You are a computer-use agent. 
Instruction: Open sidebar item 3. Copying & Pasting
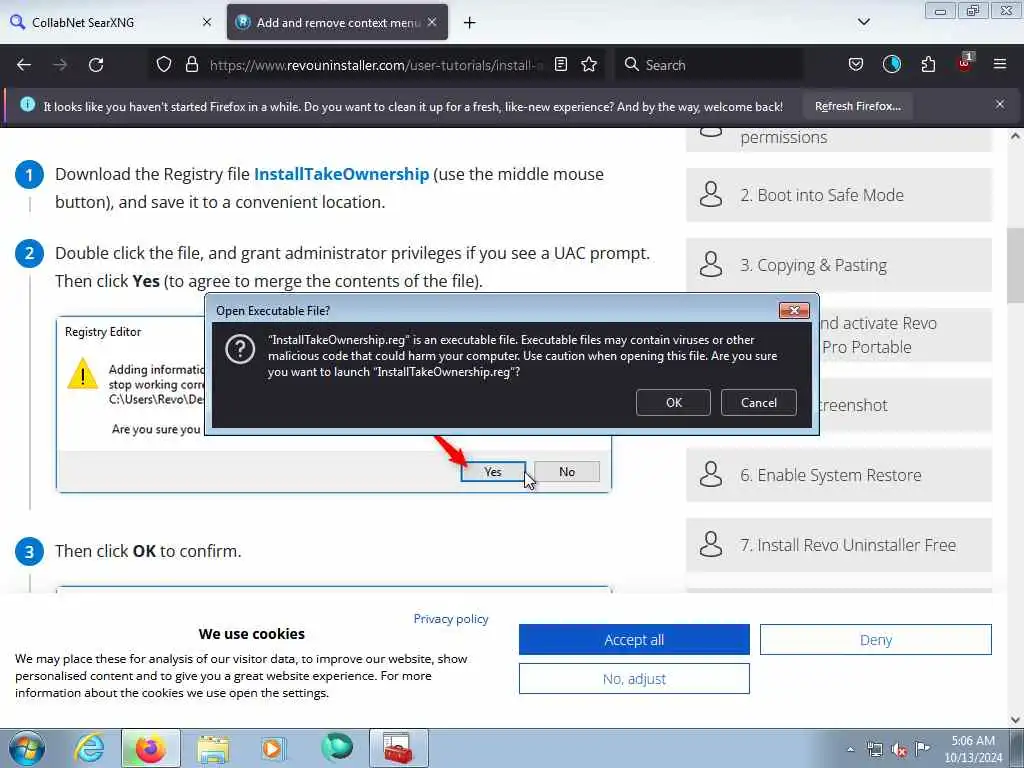(x=839, y=265)
